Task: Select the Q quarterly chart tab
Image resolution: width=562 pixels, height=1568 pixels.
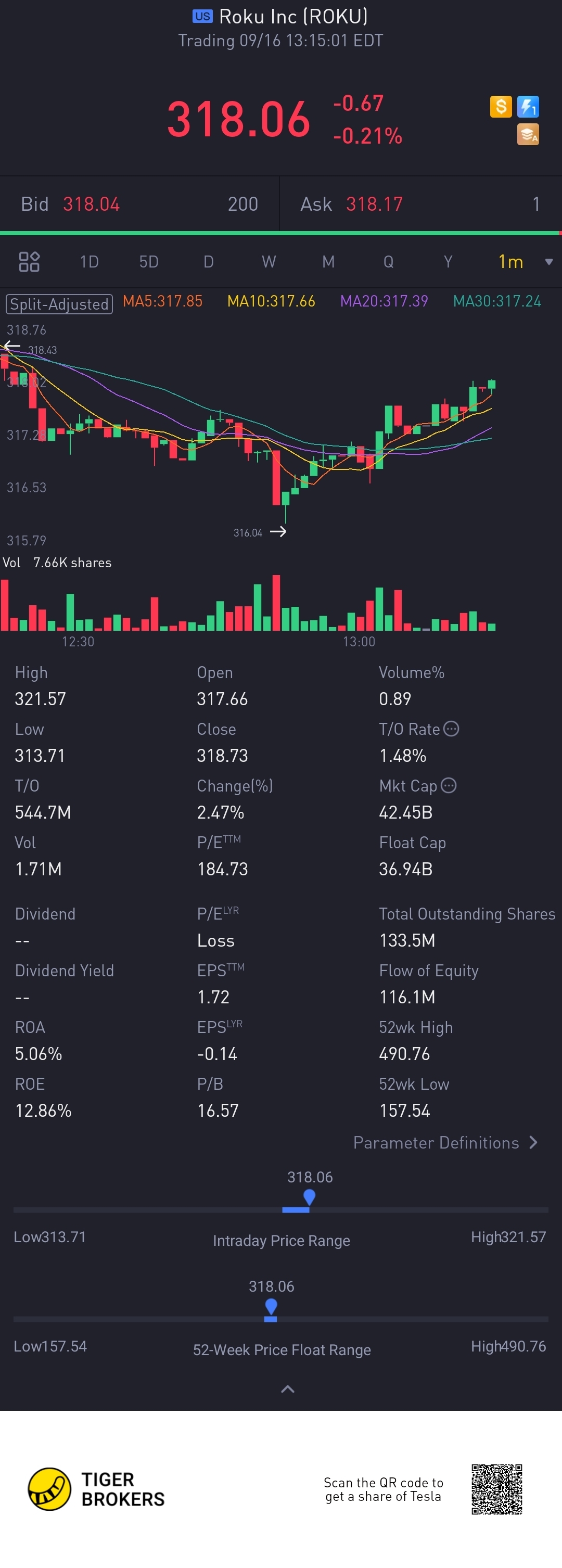Action: pyautogui.click(x=388, y=262)
